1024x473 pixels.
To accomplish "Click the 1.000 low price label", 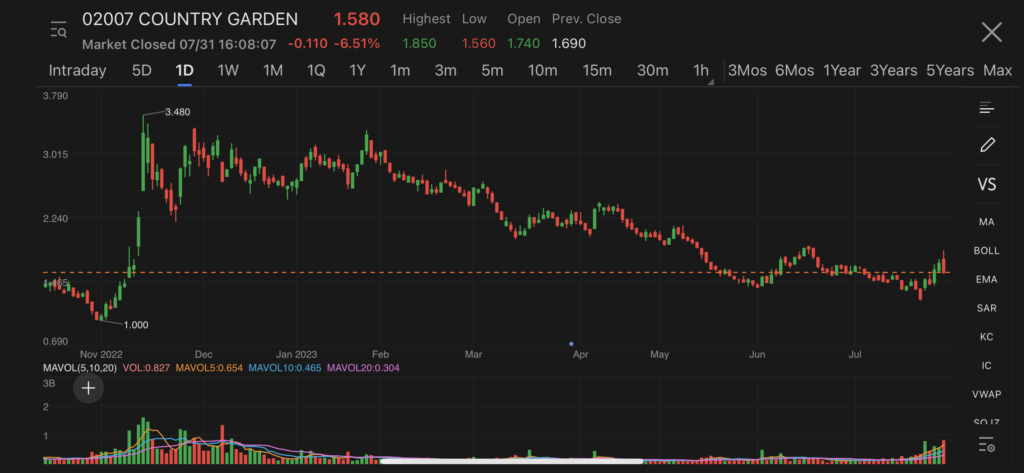I will (136, 325).
